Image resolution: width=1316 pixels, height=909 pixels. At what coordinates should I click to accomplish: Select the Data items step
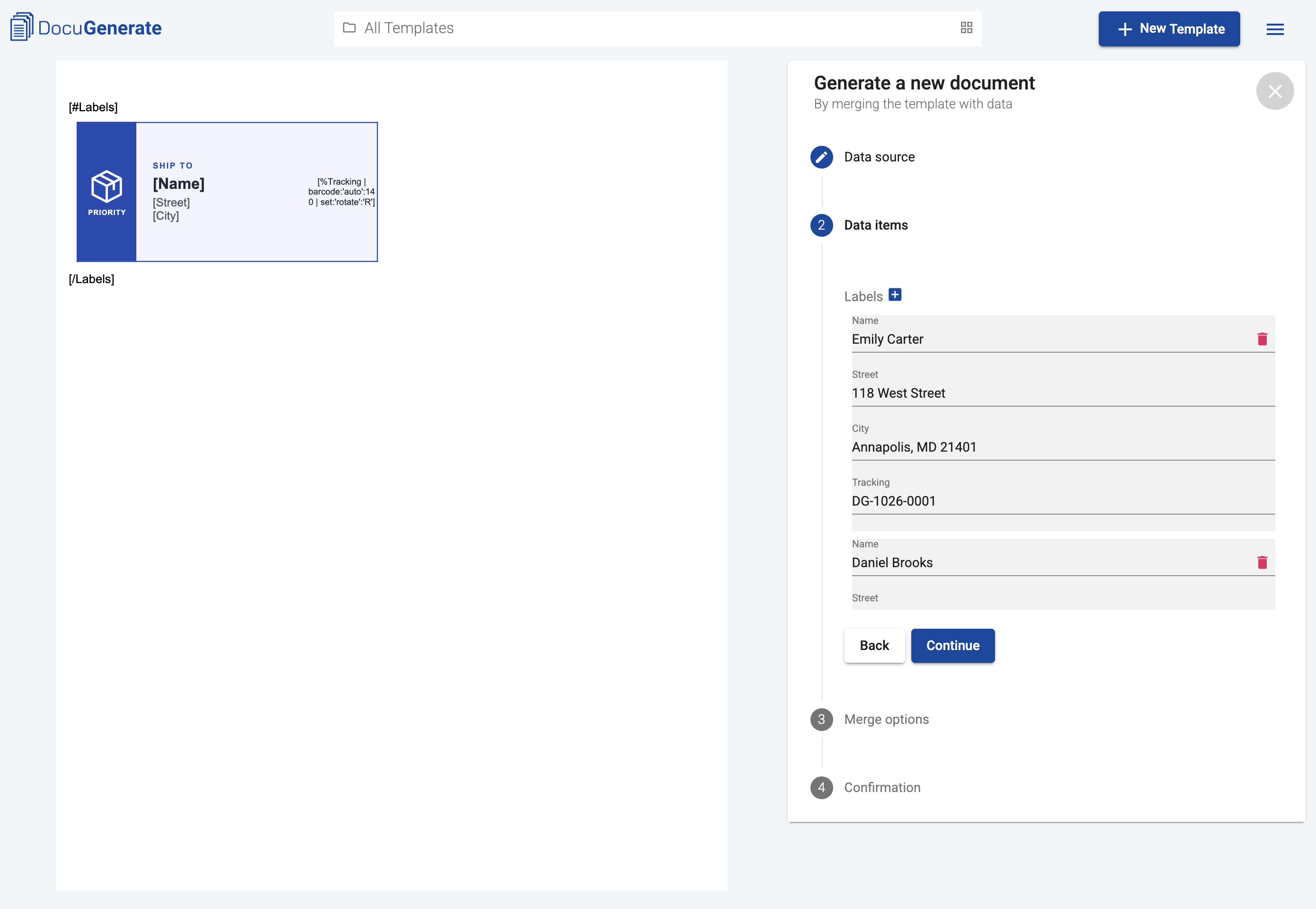(876, 225)
